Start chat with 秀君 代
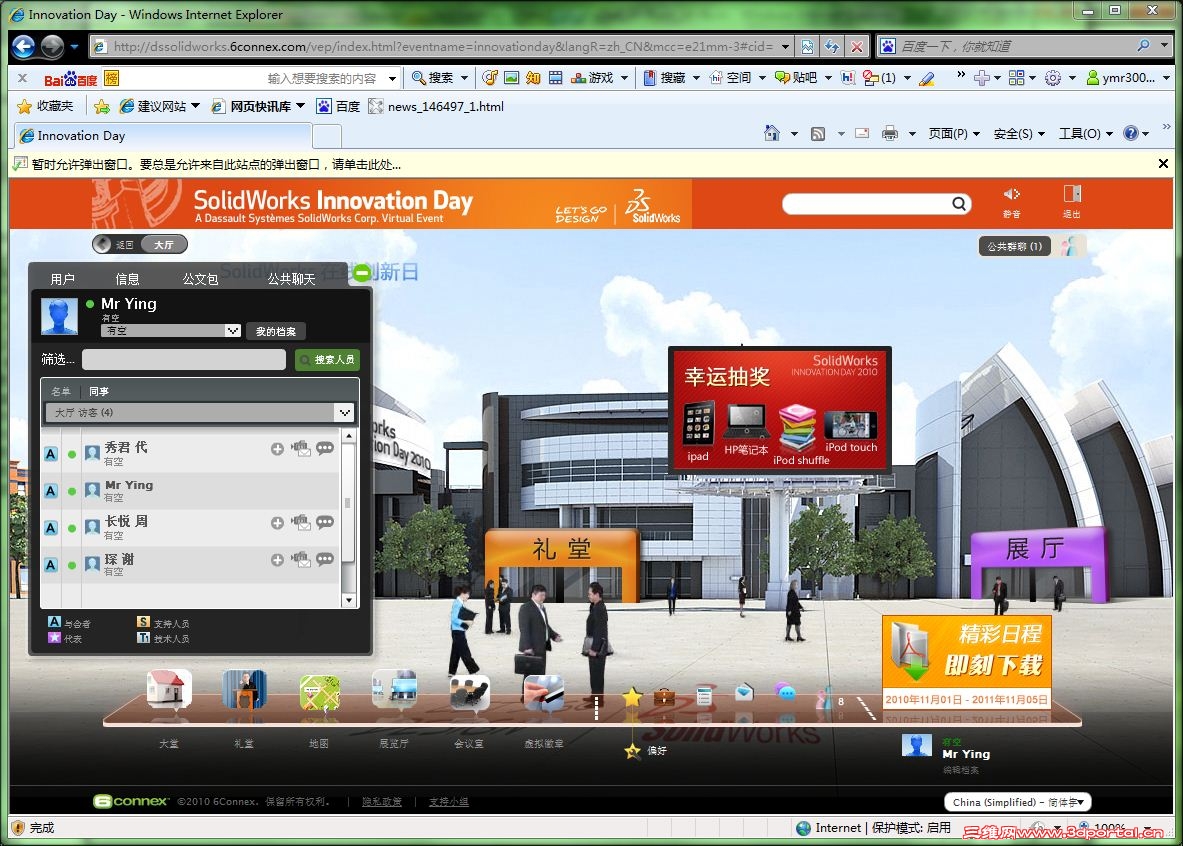 click(325, 448)
